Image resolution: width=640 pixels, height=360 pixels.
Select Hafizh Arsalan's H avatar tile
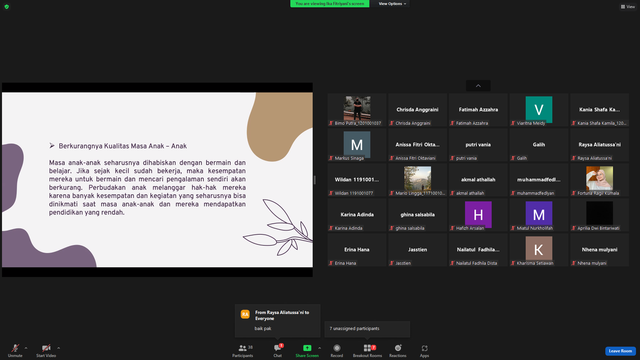(478, 215)
